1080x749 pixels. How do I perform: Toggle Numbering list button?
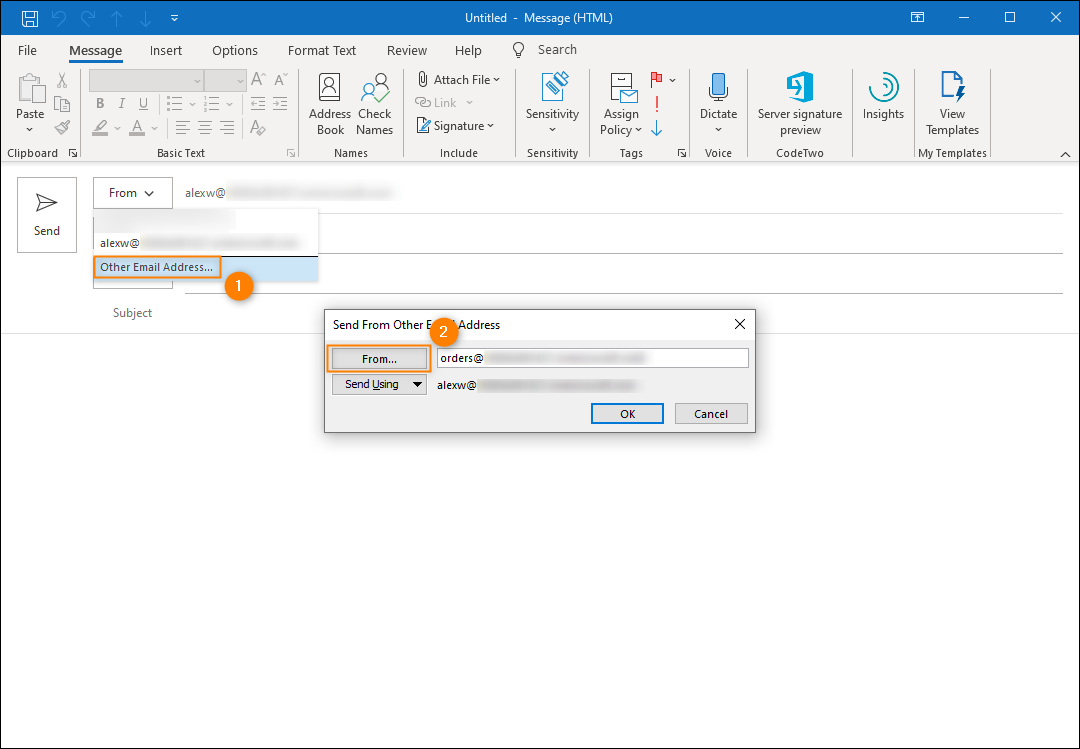[212, 104]
